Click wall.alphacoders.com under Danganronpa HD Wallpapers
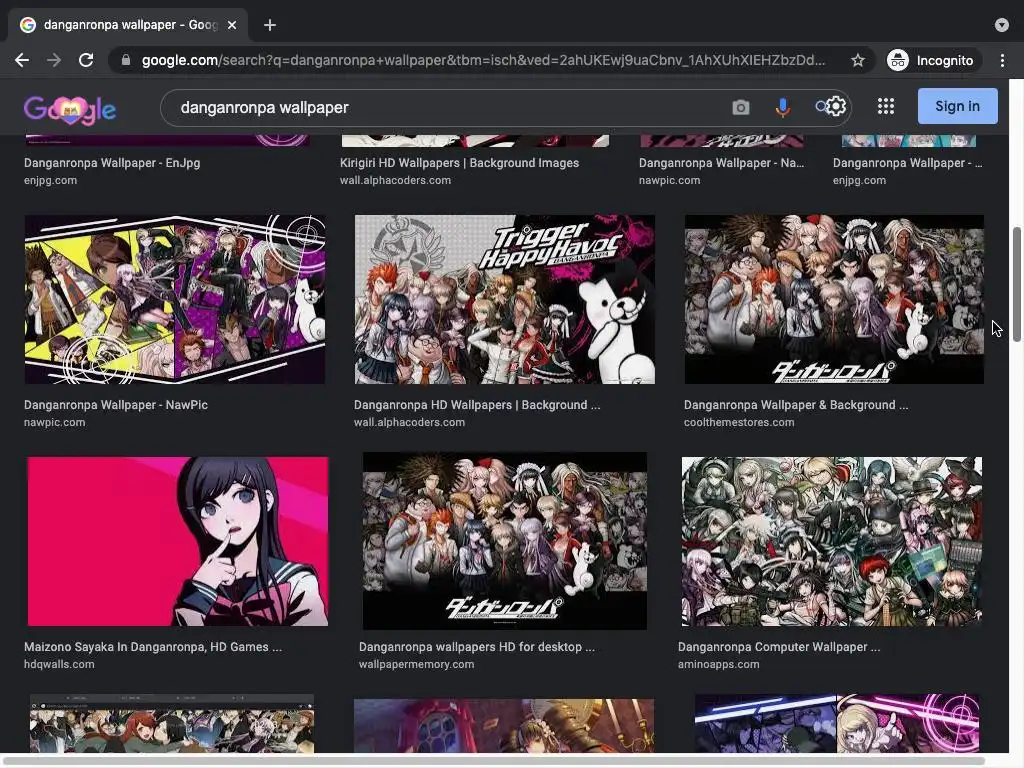The image size is (1024, 768). (409, 423)
